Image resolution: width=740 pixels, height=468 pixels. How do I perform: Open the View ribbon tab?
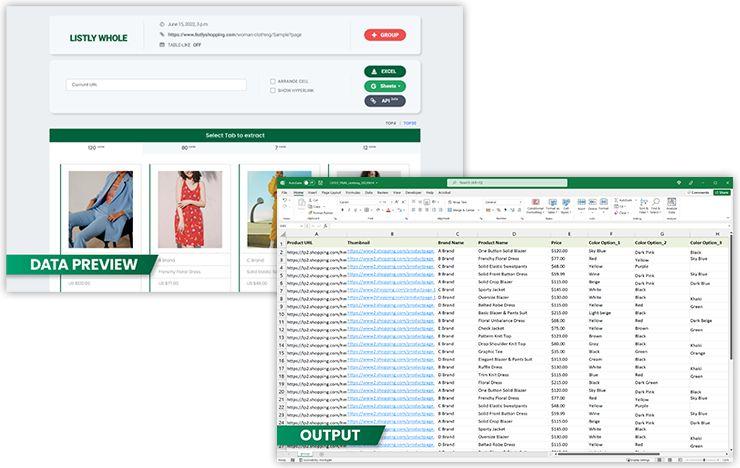coord(397,192)
